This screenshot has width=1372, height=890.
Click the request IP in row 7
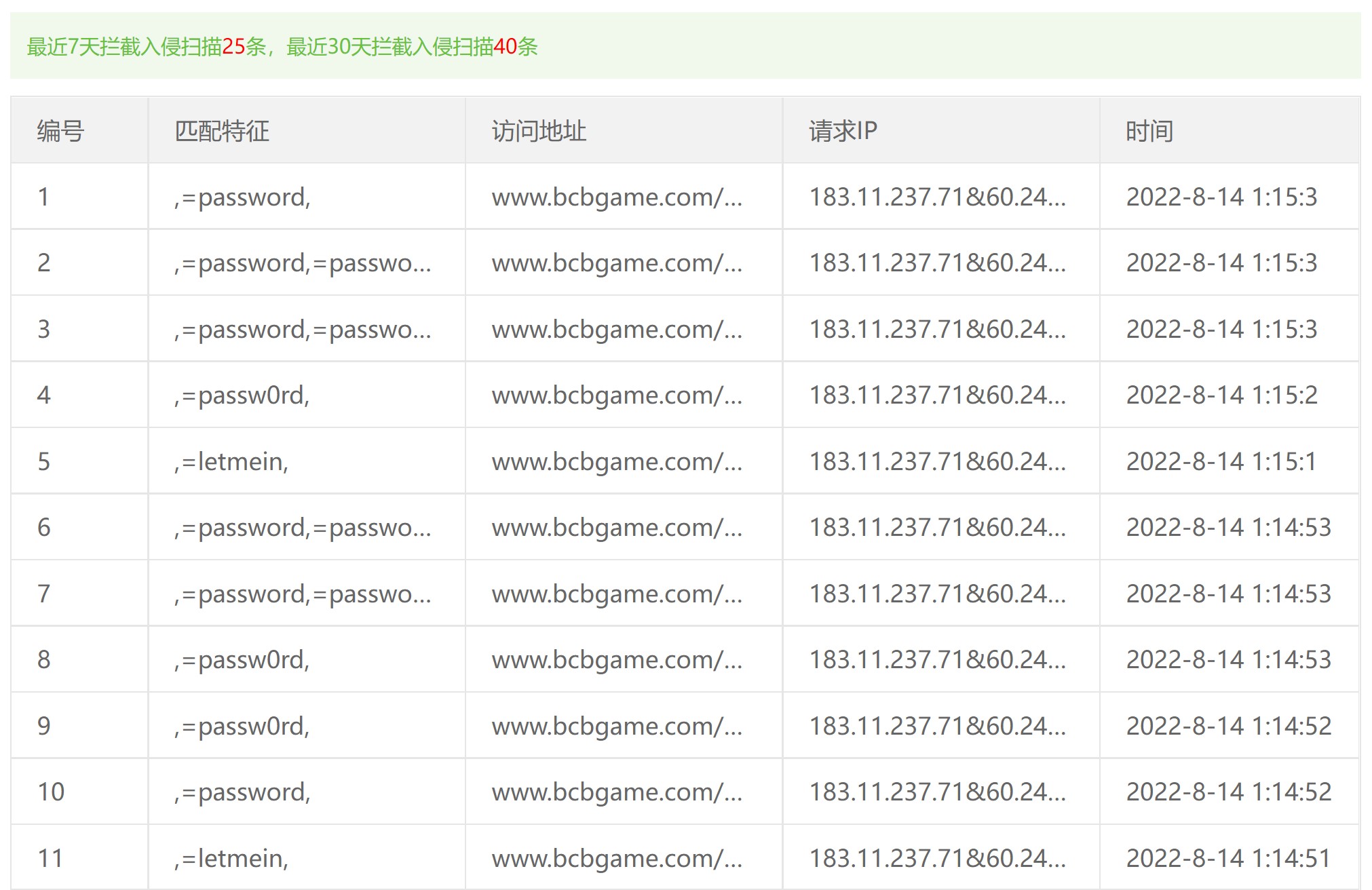[x=937, y=594]
